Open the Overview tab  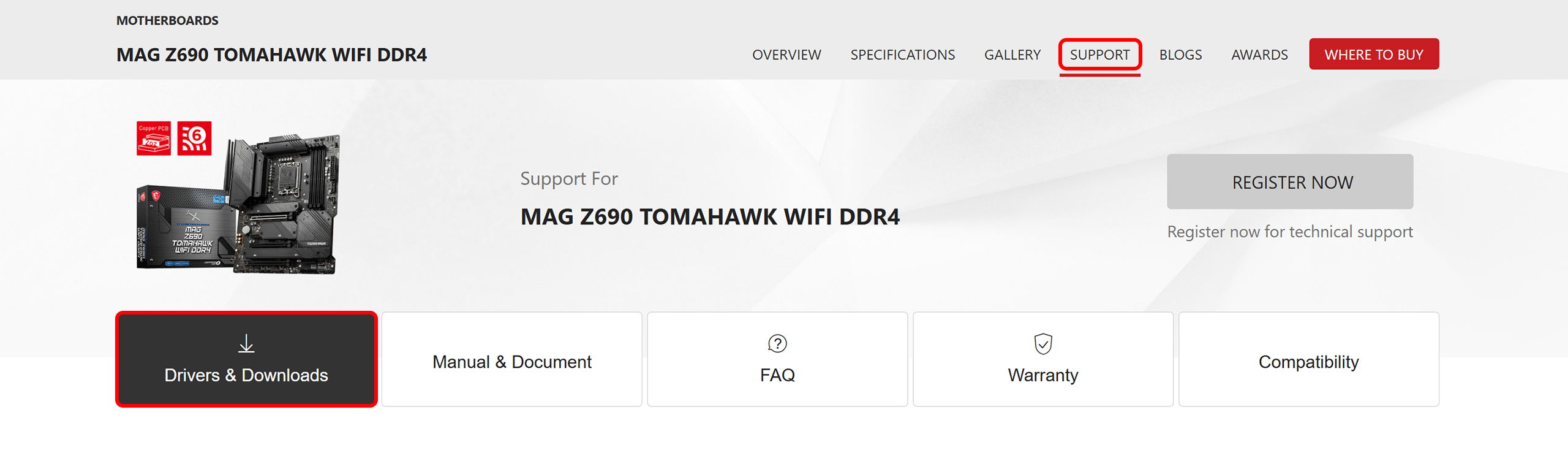coord(786,55)
